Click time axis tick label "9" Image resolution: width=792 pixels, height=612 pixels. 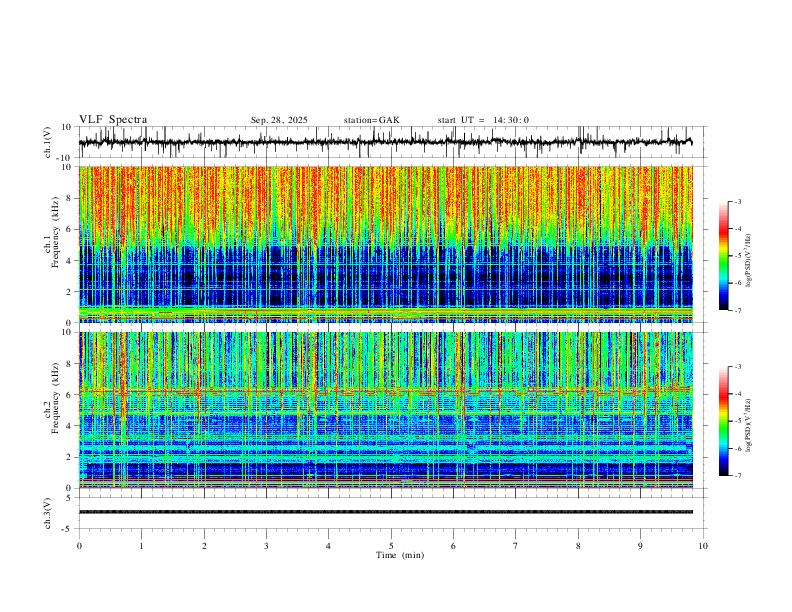click(640, 546)
